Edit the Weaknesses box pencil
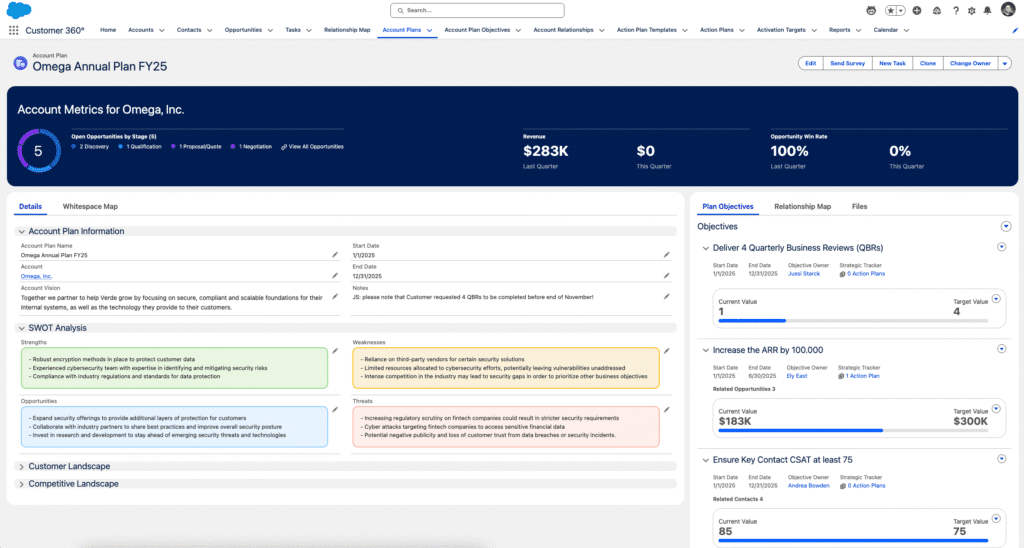The width and height of the screenshot is (1024, 548). tap(667, 351)
